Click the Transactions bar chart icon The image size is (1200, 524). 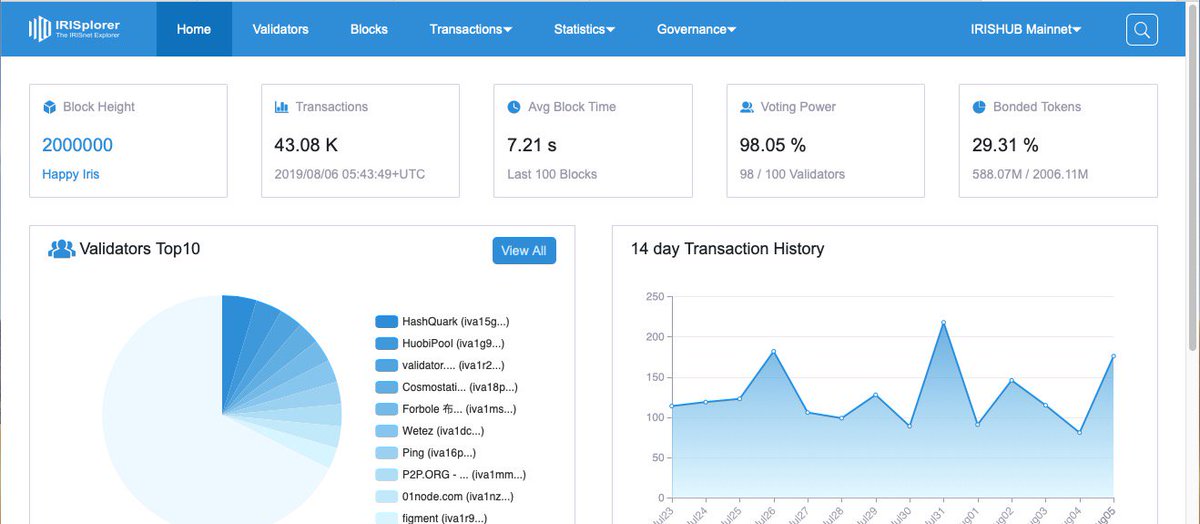pos(281,107)
